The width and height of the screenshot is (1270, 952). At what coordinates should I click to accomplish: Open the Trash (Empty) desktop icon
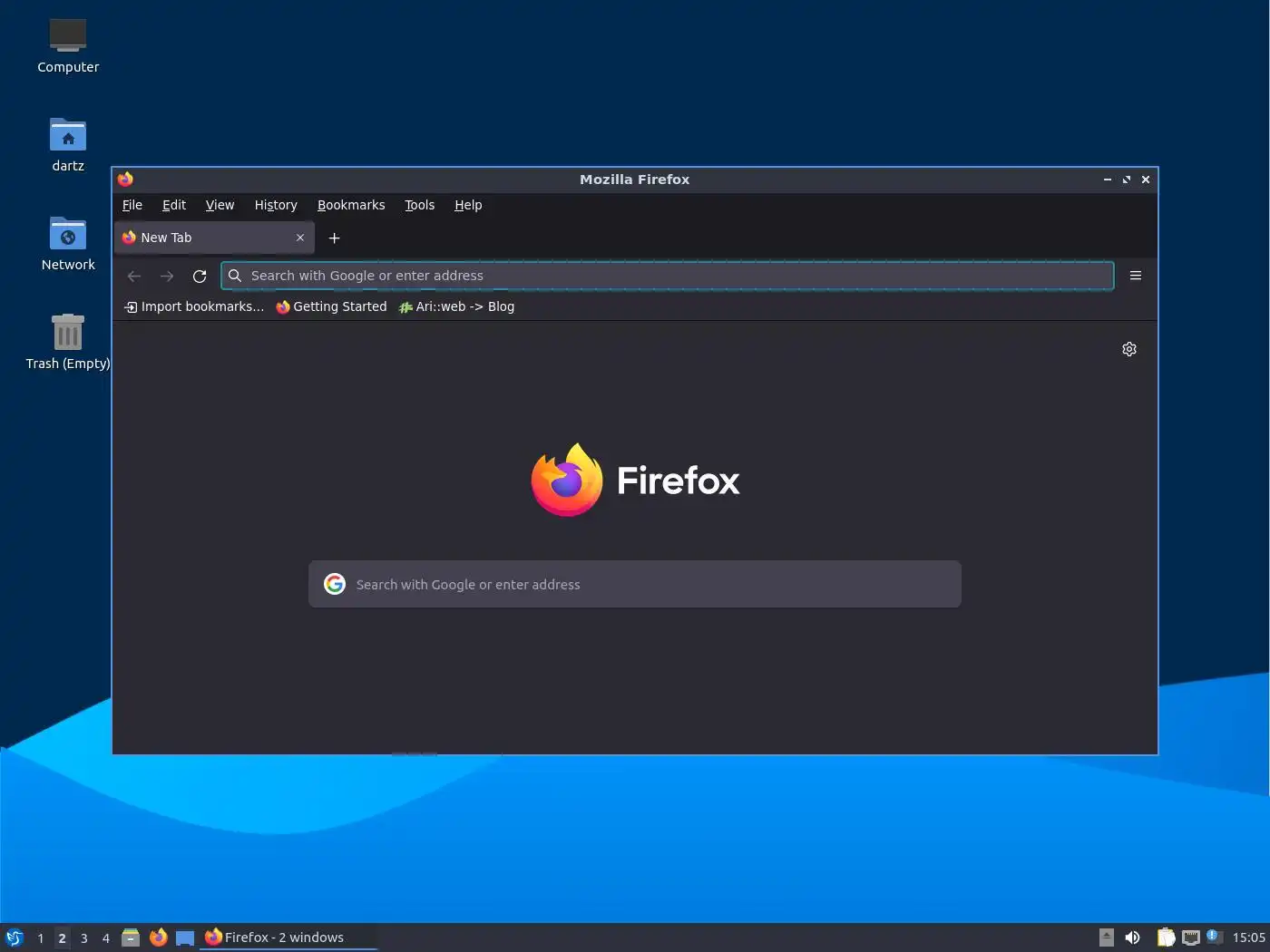coord(68,343)
